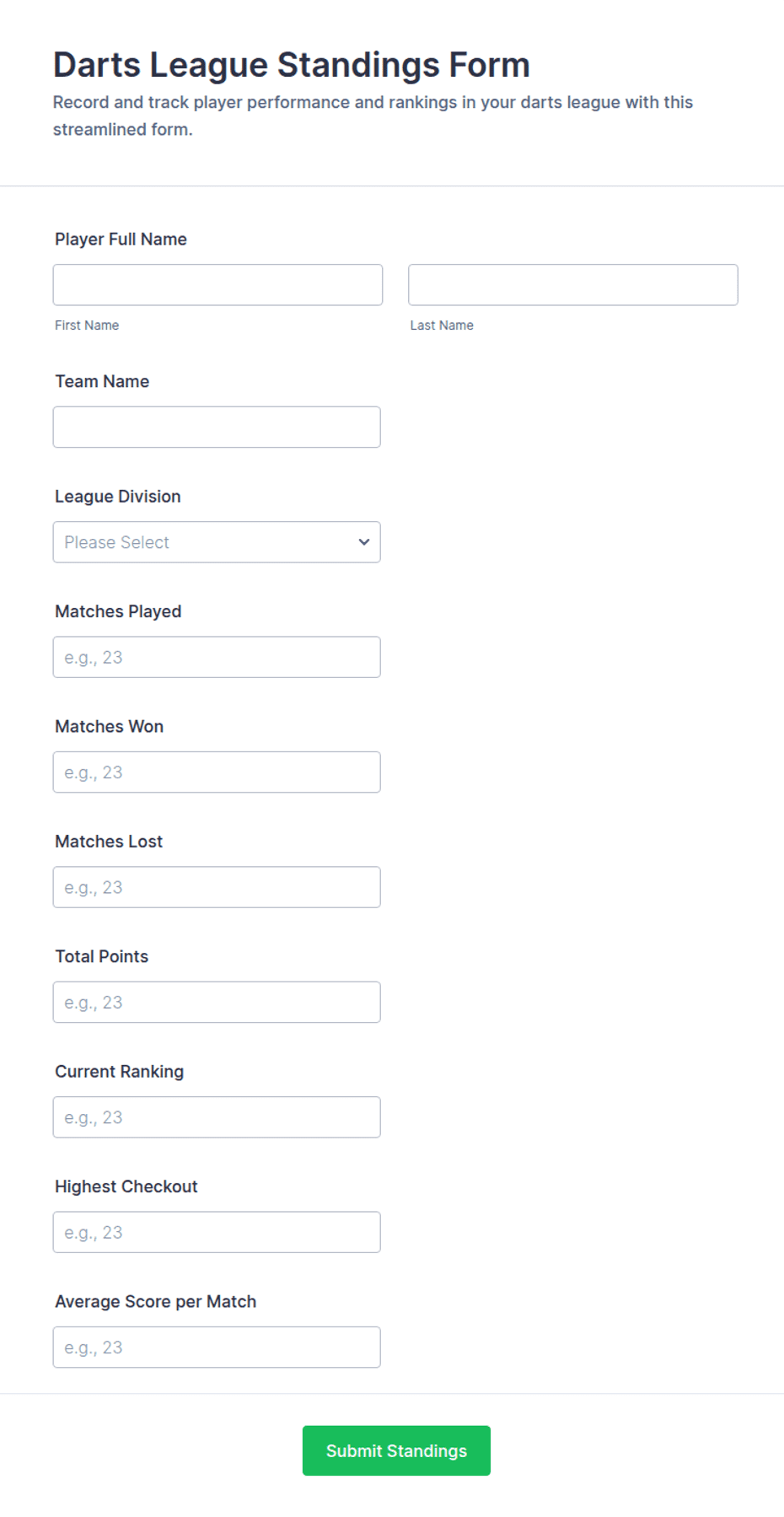Click the League Division chevron arrow

(364, 542)
